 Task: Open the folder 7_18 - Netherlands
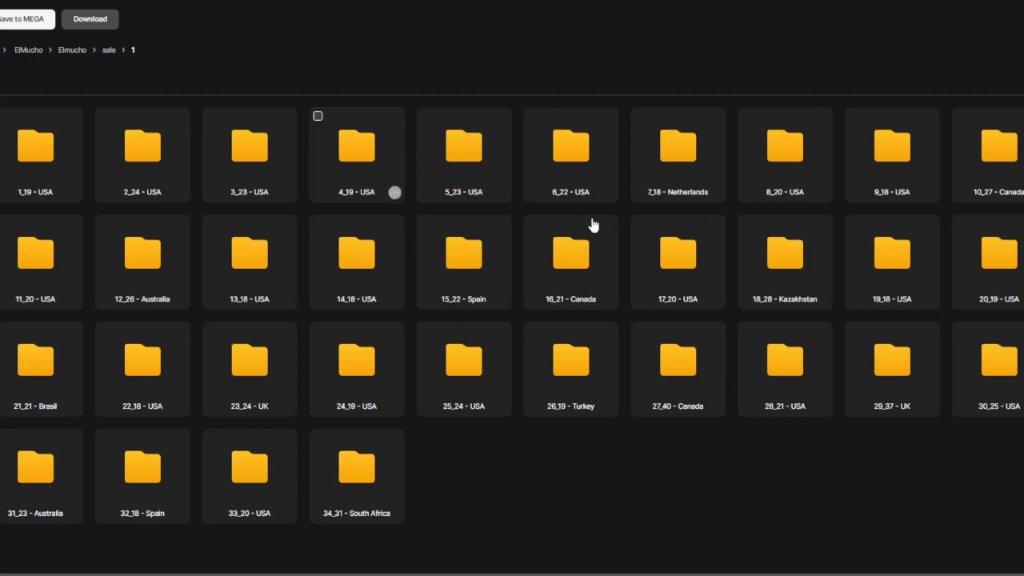click(678, 155)
